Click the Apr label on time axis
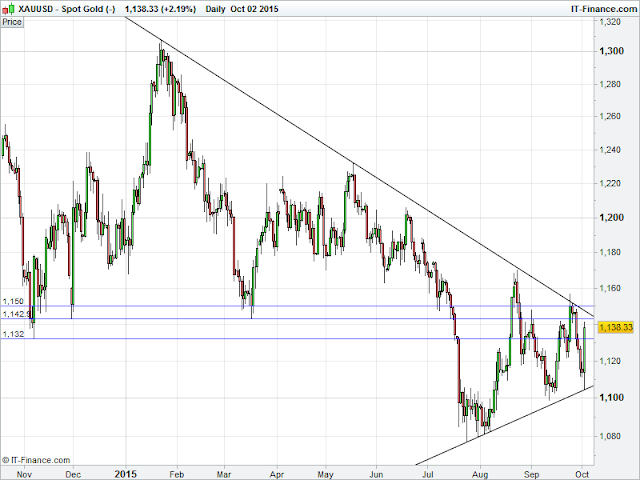This screenshot has height=480, width=640. point(277,474)
